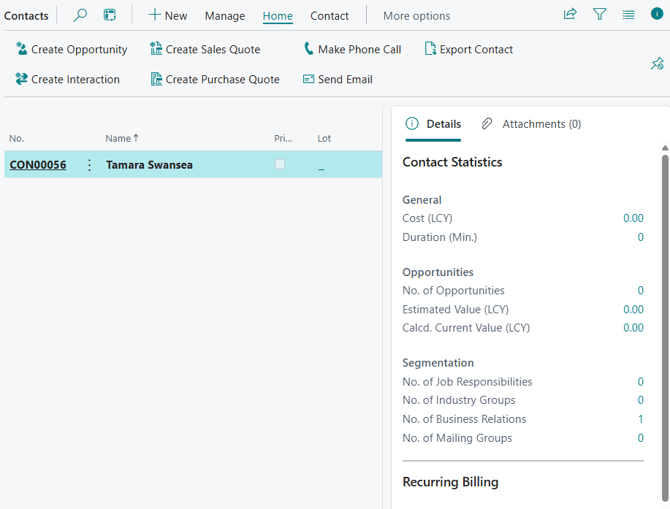Sort by the No. column header

tap(17, 138)
